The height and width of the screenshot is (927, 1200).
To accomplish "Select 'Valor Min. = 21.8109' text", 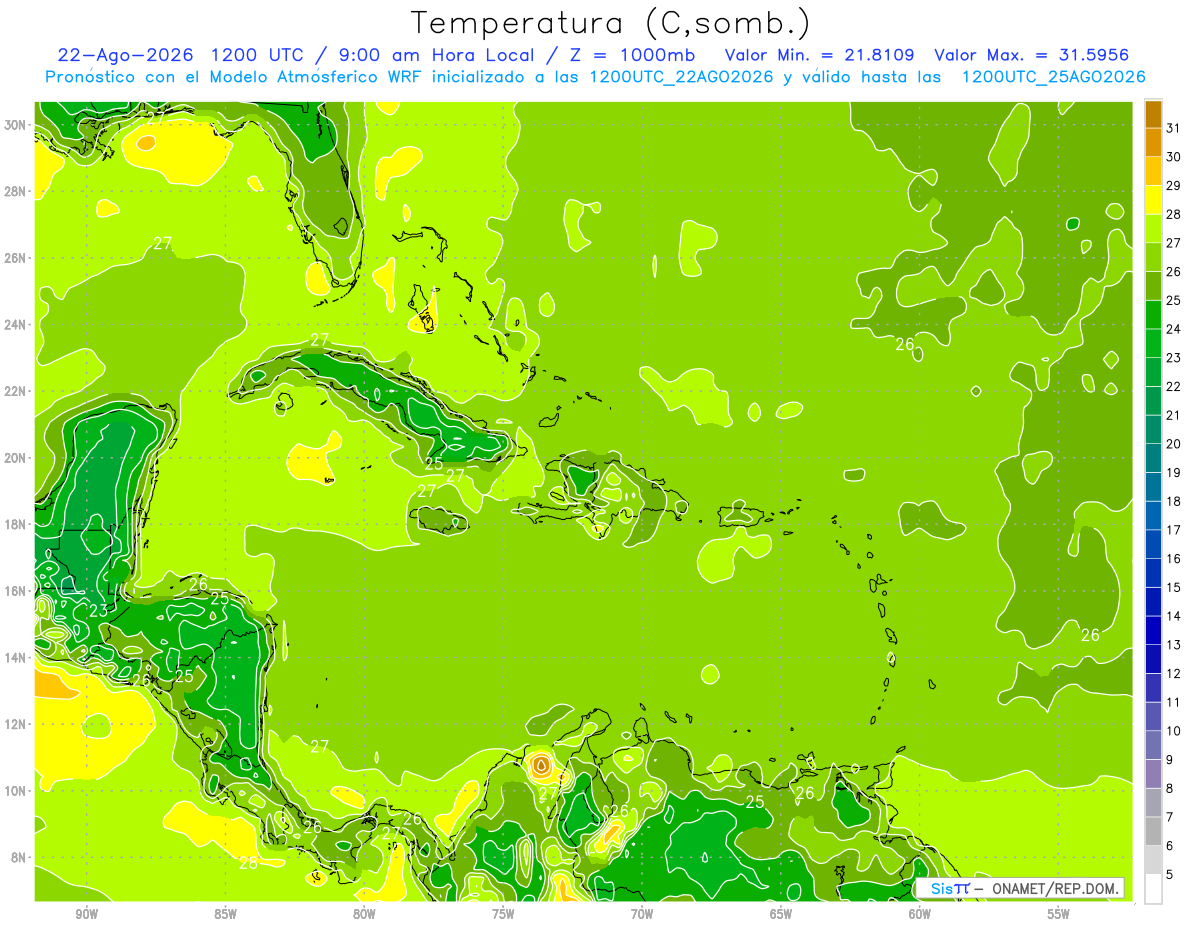I will (820, 55).
